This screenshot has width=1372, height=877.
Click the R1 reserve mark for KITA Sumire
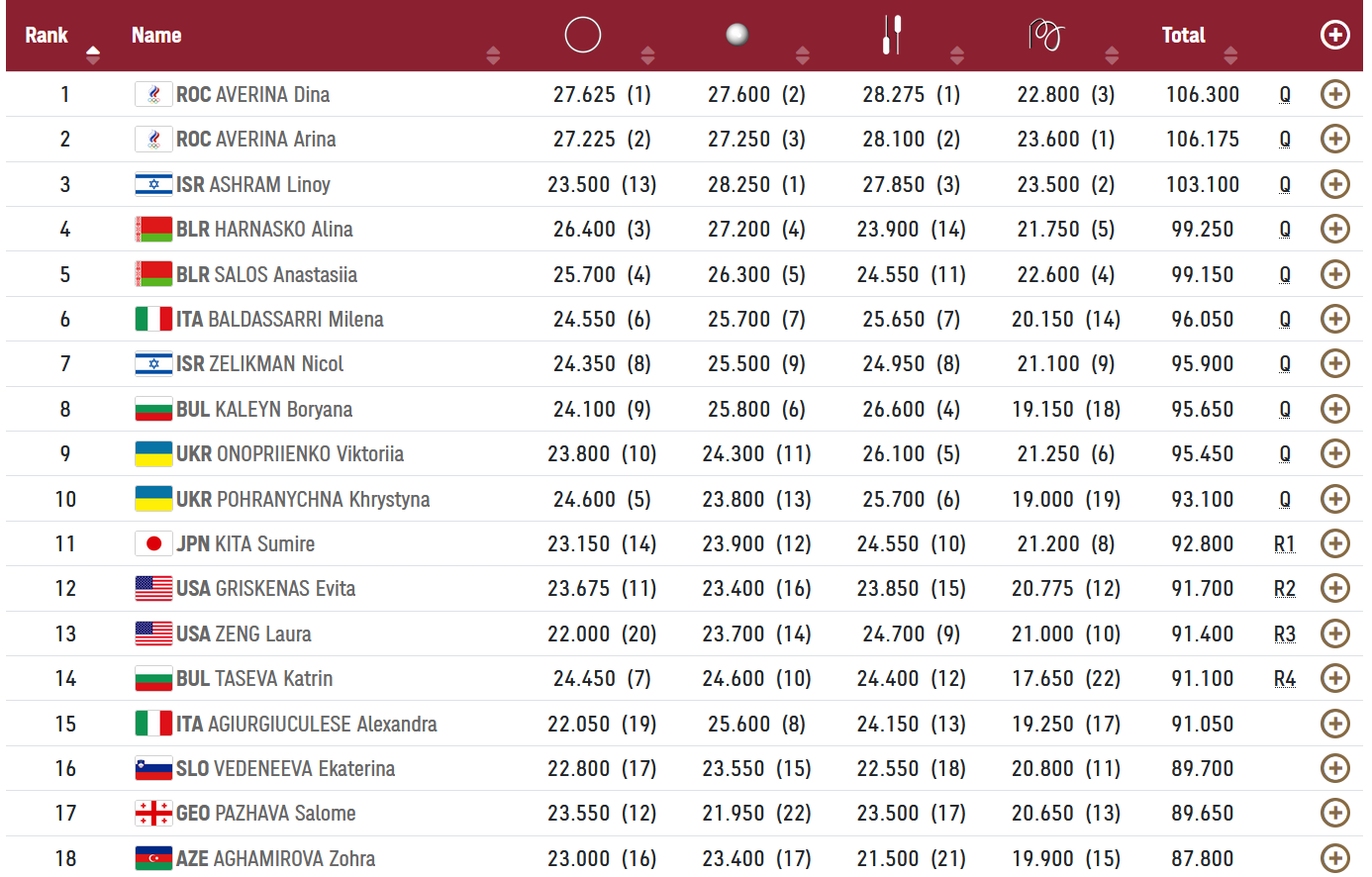click(1284, 543)
